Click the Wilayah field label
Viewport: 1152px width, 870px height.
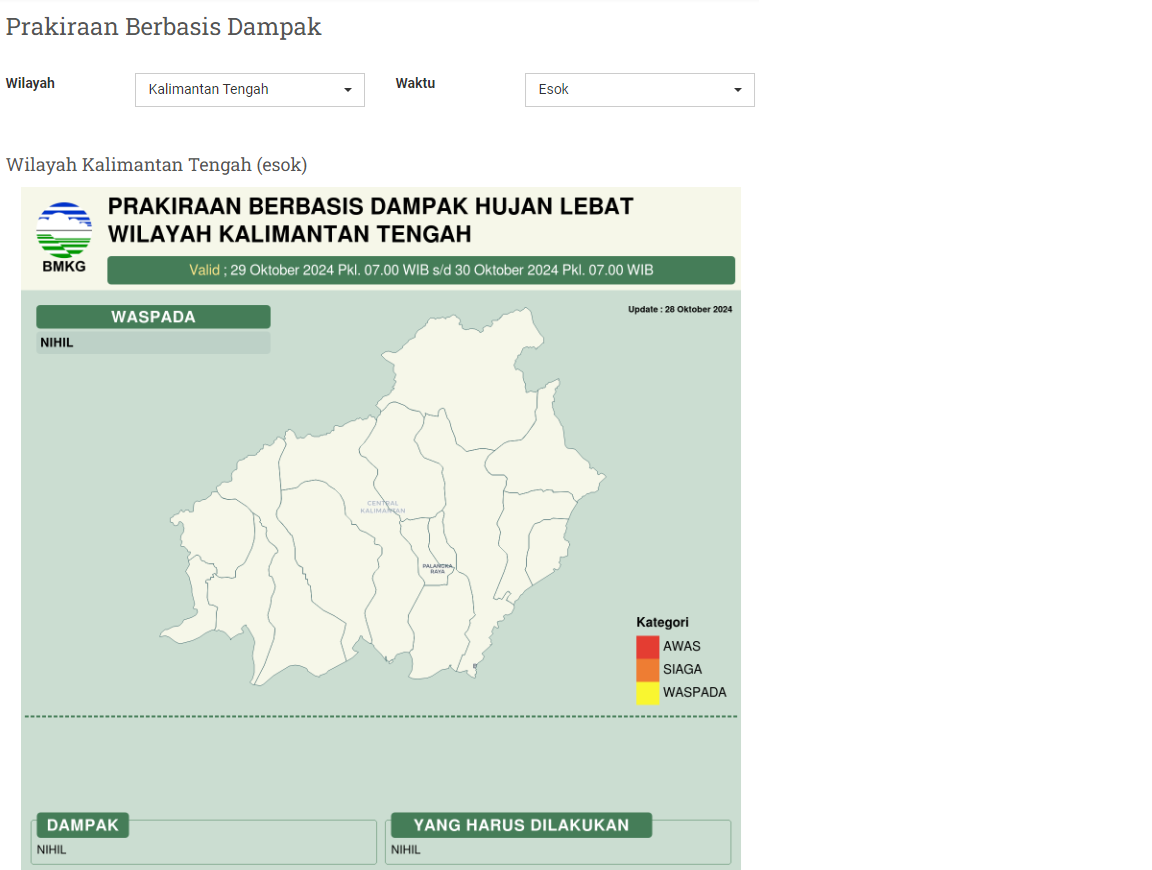tap(30, 83)
